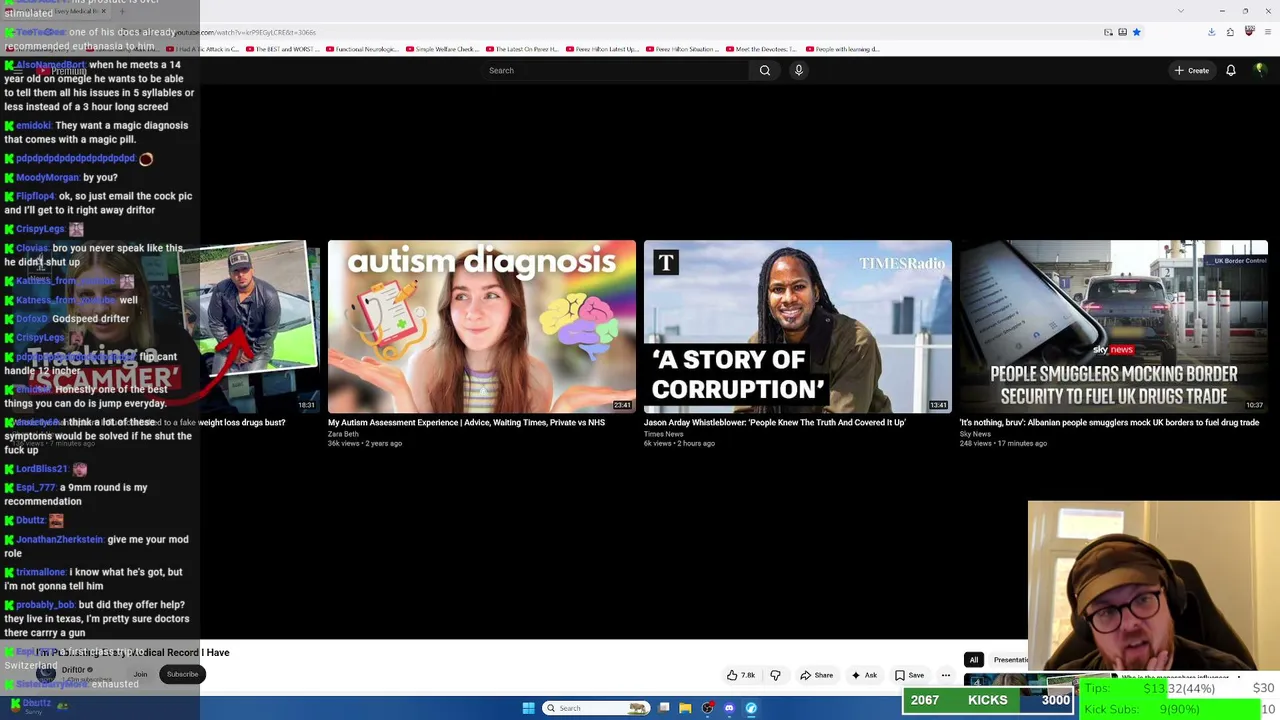
Task: Open the blue browser icon on taskbar
Action: click(751, 708)
